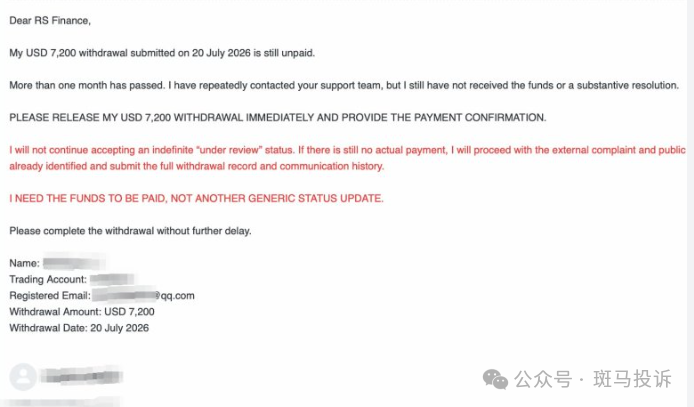
Task: Click the "公众号 · 斑马投诉" watermark text
Action: coord(593,379)
